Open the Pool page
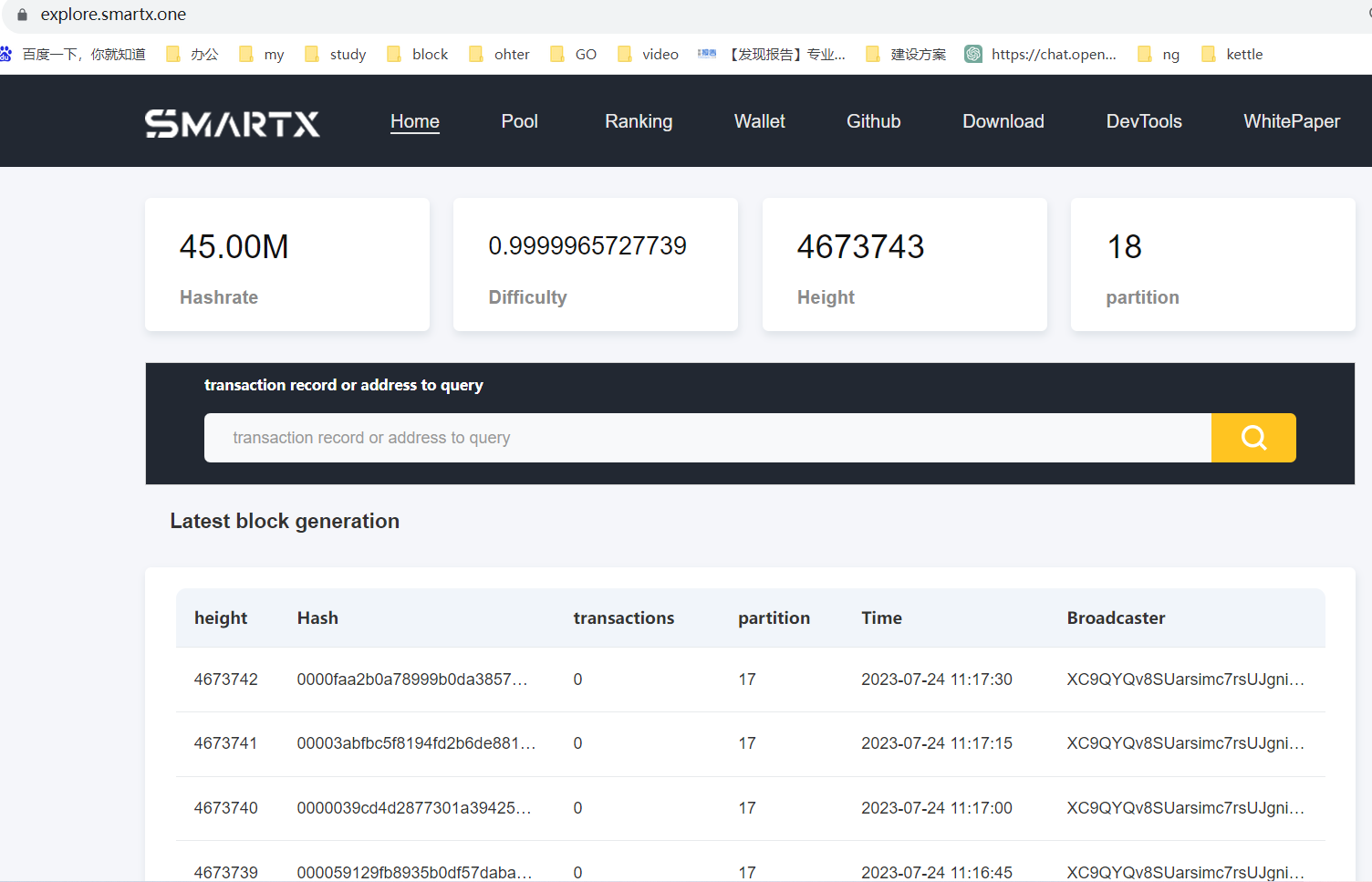The height and width of the screenshot is (882, 1372). click(x=520, y=121)
